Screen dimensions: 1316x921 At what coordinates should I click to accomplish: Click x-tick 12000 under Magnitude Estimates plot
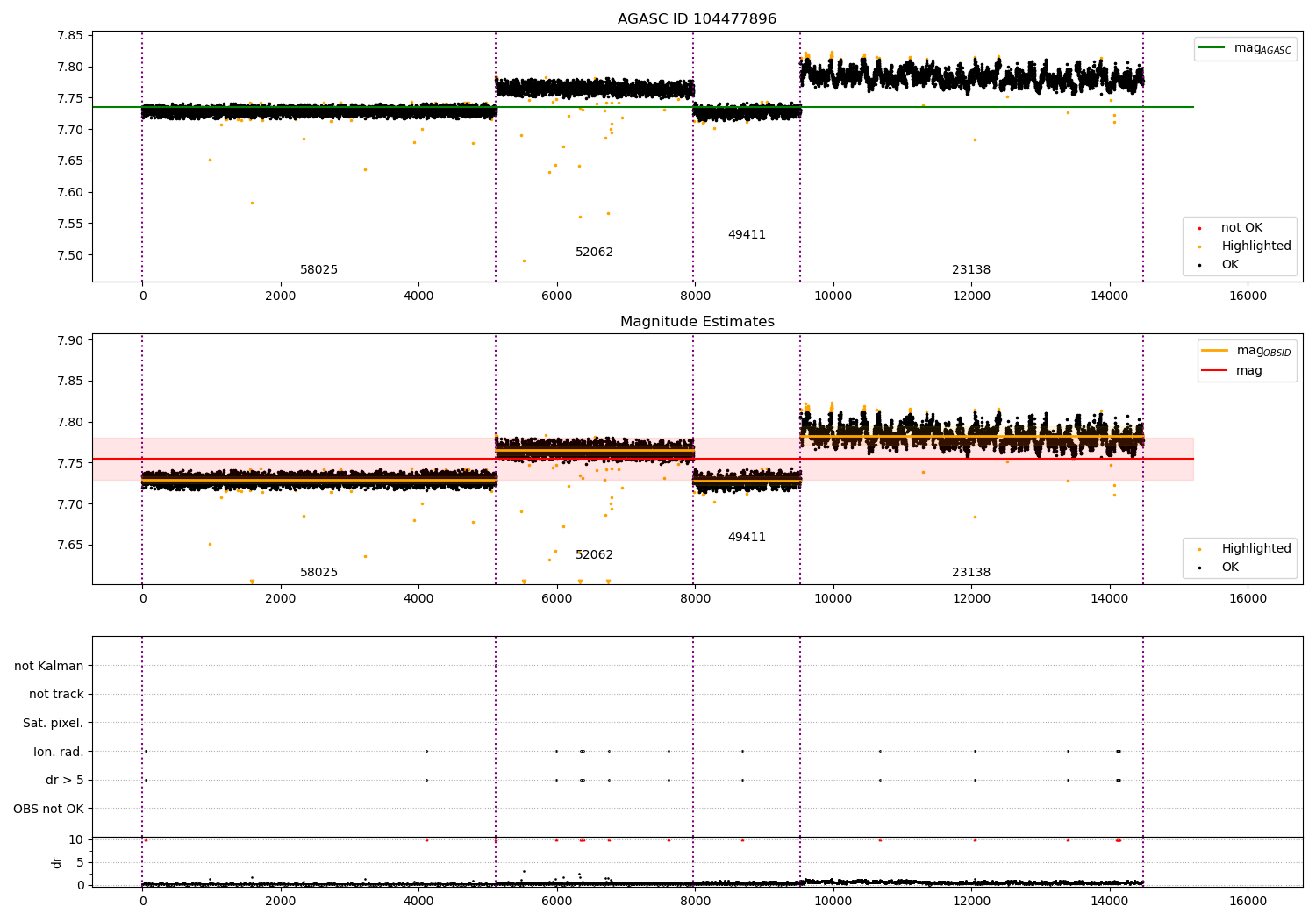[971, 599]
